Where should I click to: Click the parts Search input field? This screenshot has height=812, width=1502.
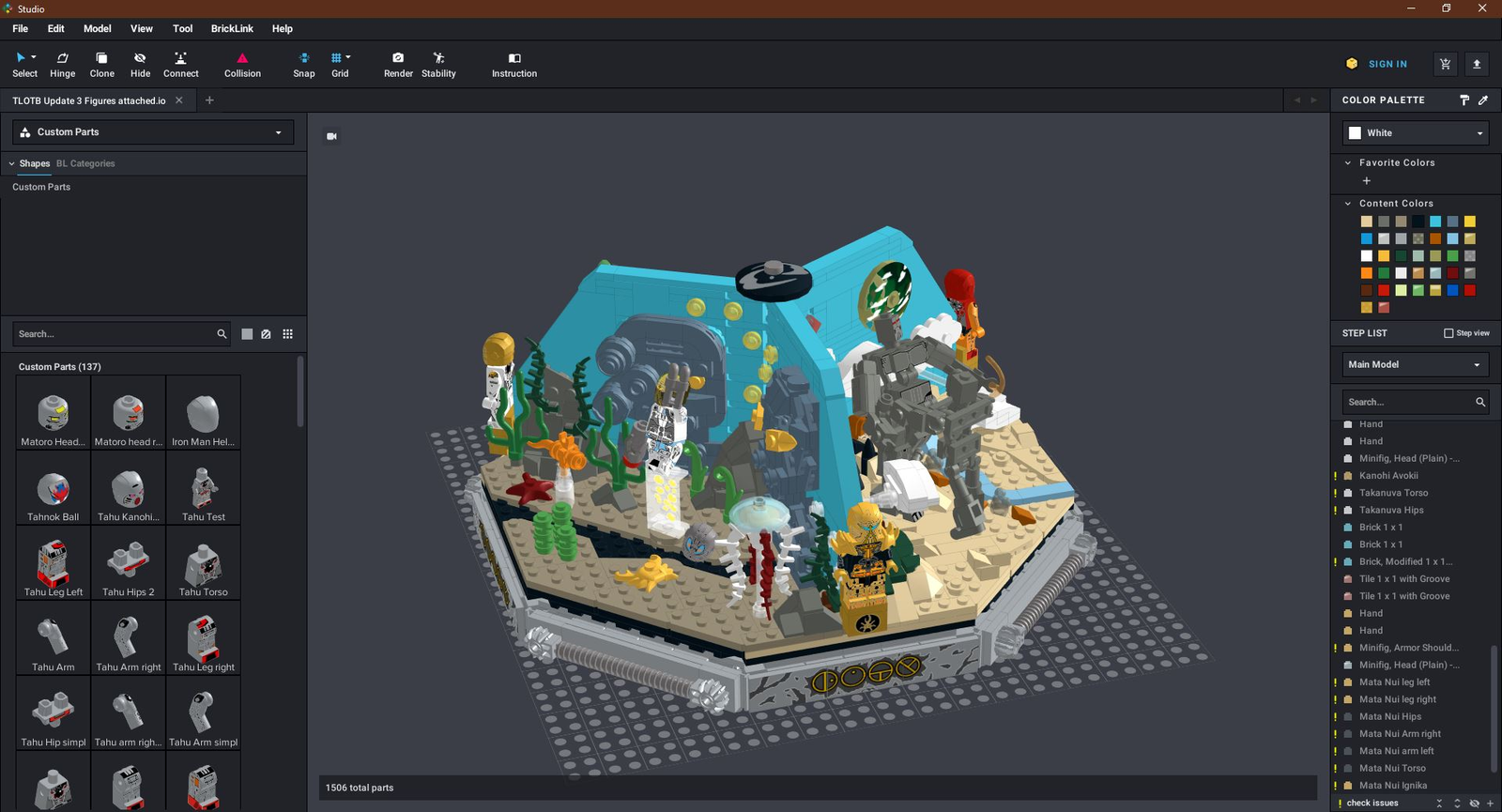pos(114,333)
